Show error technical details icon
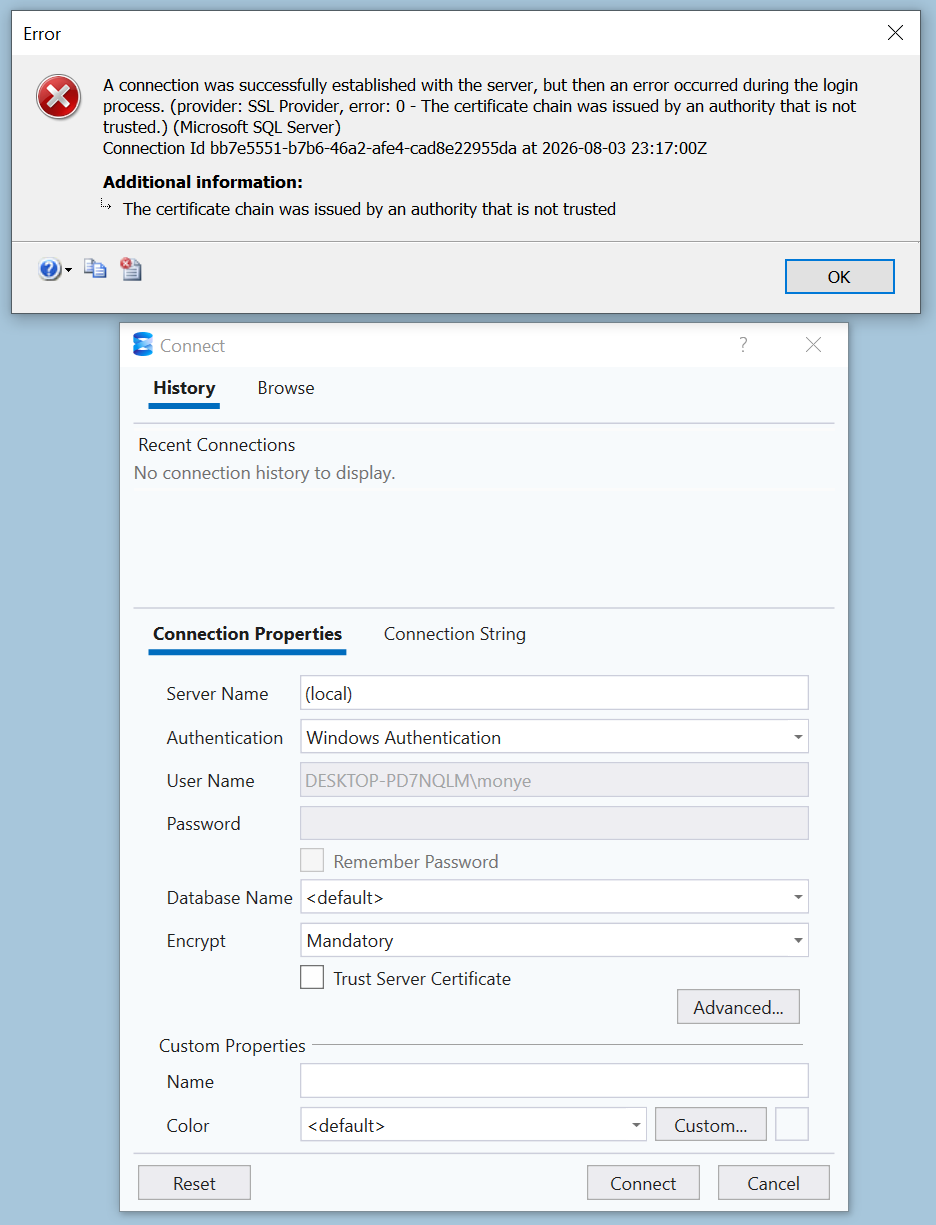The width and height of the screenshot is (936, 1225). pyautogui.click(x=131, y=268)
